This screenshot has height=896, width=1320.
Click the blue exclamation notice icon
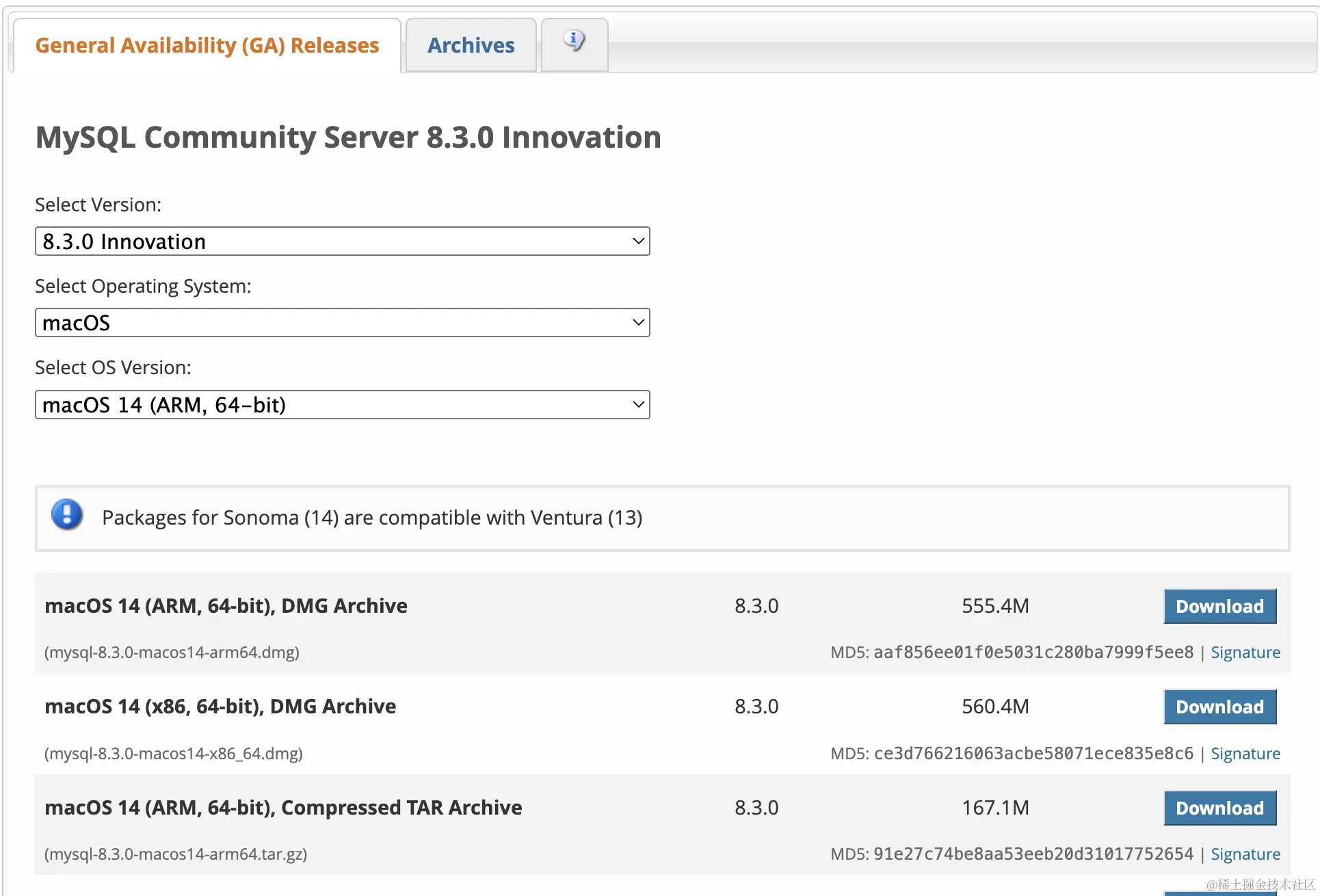tap(67, 514)
